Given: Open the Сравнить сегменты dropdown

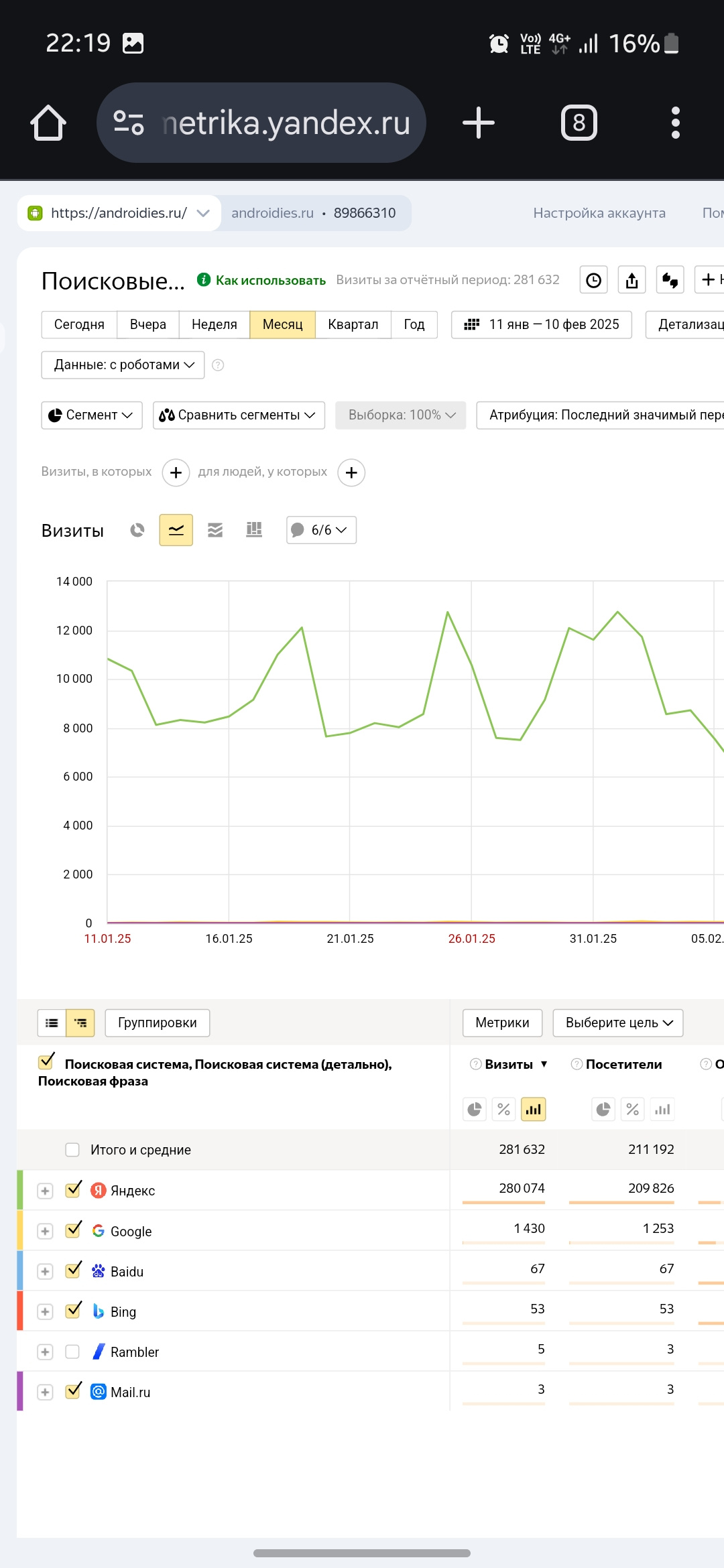Looking at the screenshot, I should click(x=239, y=415).
